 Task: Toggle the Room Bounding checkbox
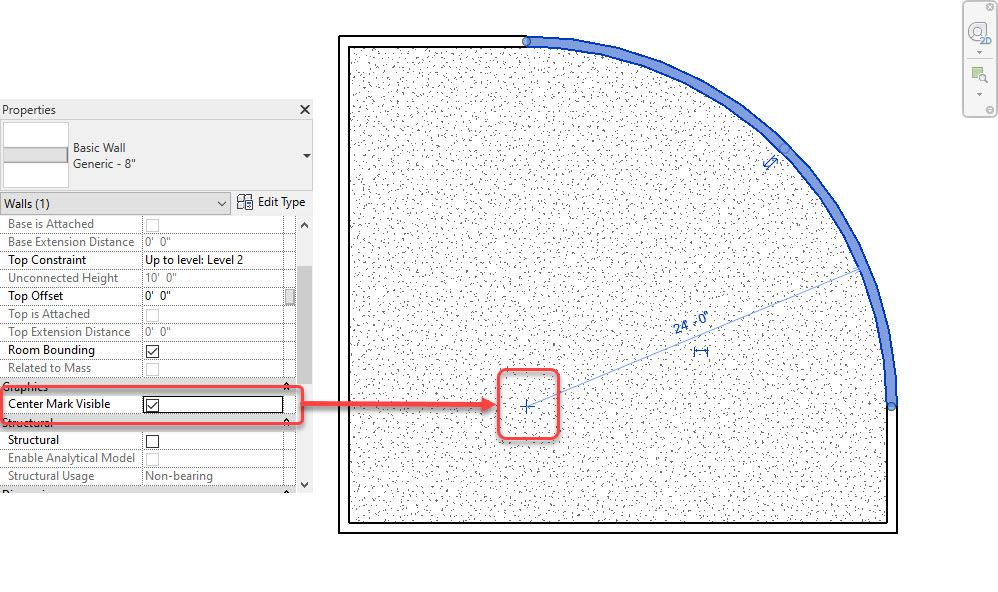(153, 351)
